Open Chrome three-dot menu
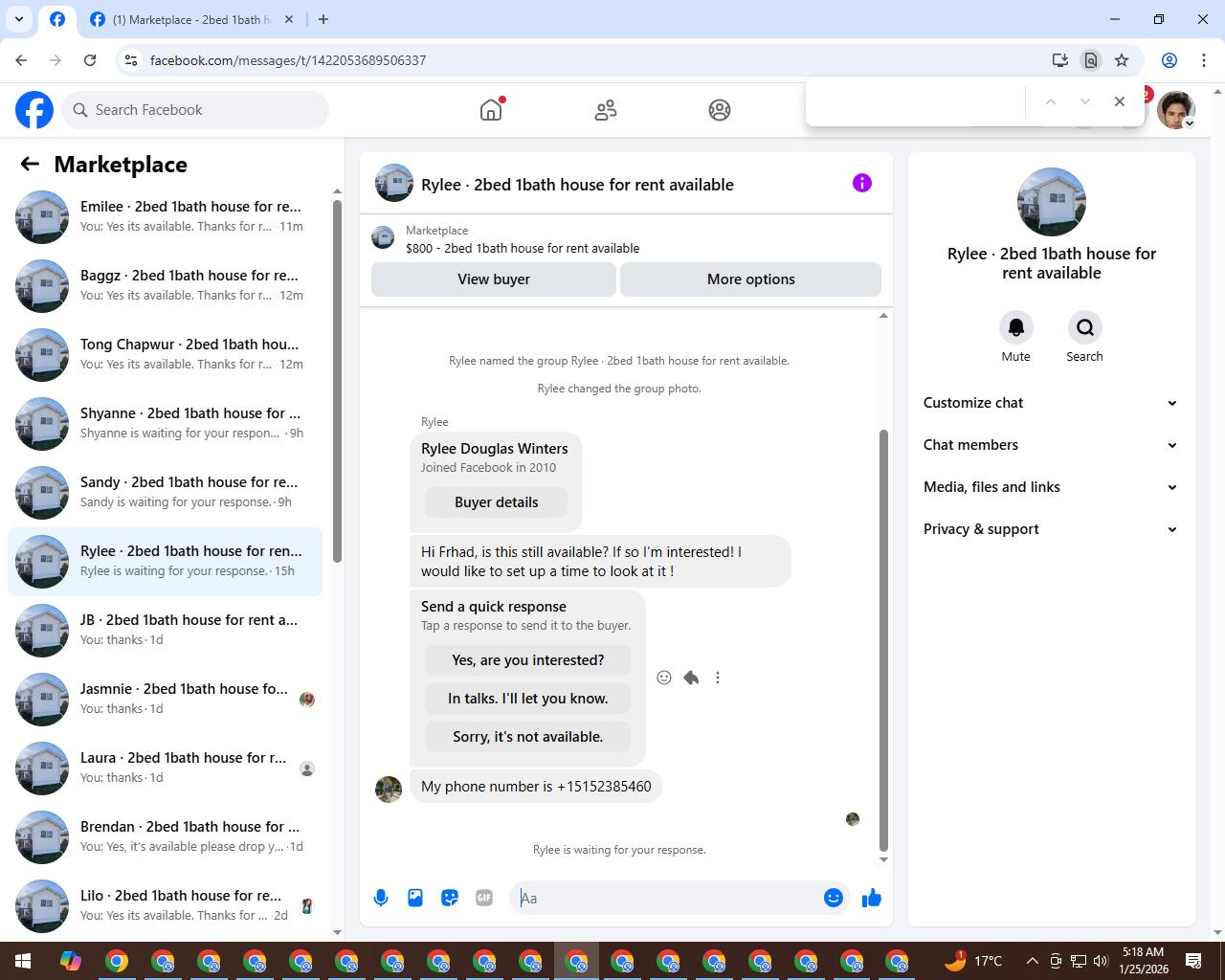The height and width of the screenshot is (980, 1225). tap(1204, 60)
